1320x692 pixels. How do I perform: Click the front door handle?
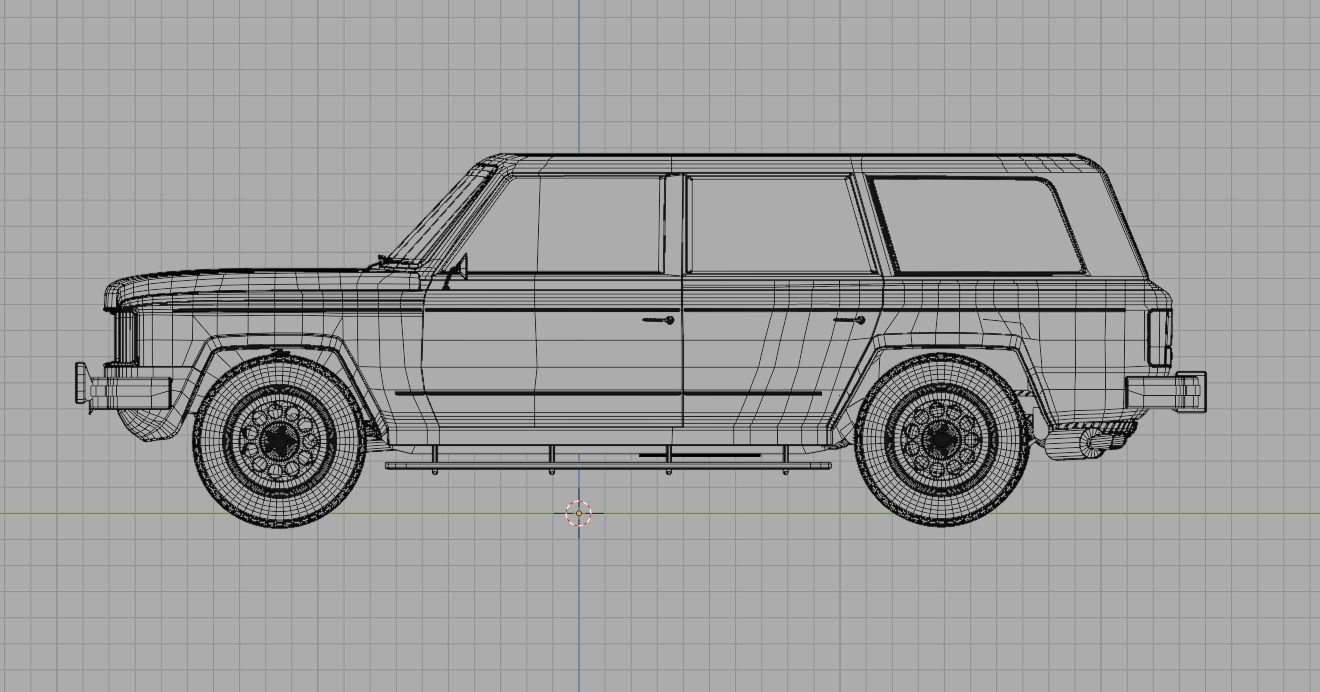click(658, 320)
